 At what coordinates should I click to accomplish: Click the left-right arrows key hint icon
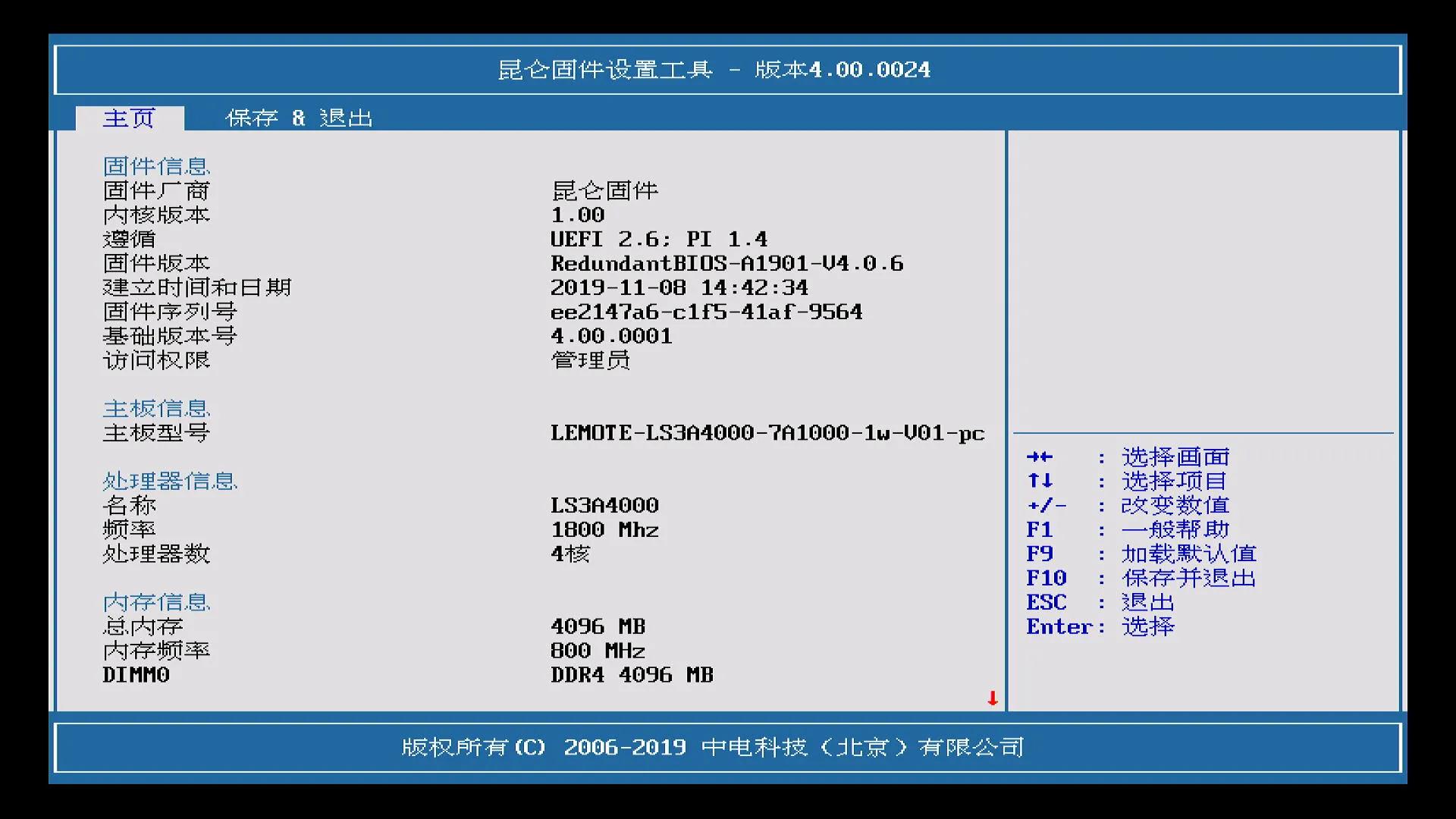pyautogui.click(x=1040, y=457)
